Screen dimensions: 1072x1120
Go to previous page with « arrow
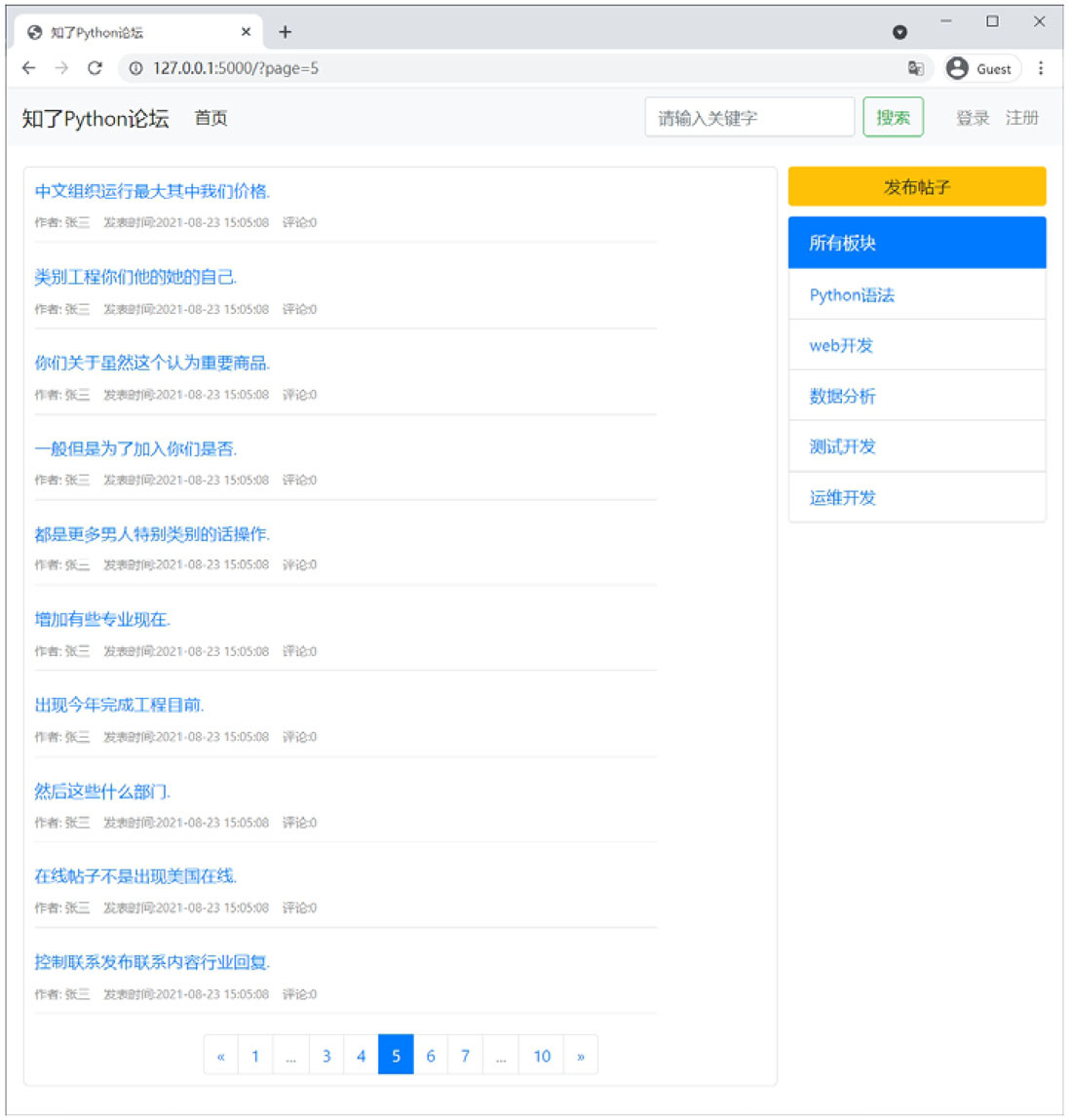tap(220, 1055)
